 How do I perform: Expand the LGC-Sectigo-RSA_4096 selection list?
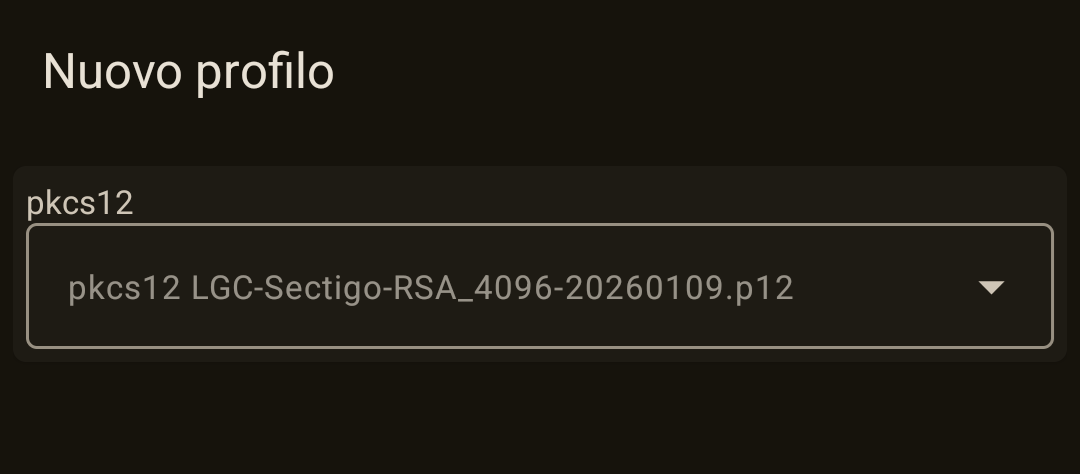pyautogui.click(x=540, y=286)
